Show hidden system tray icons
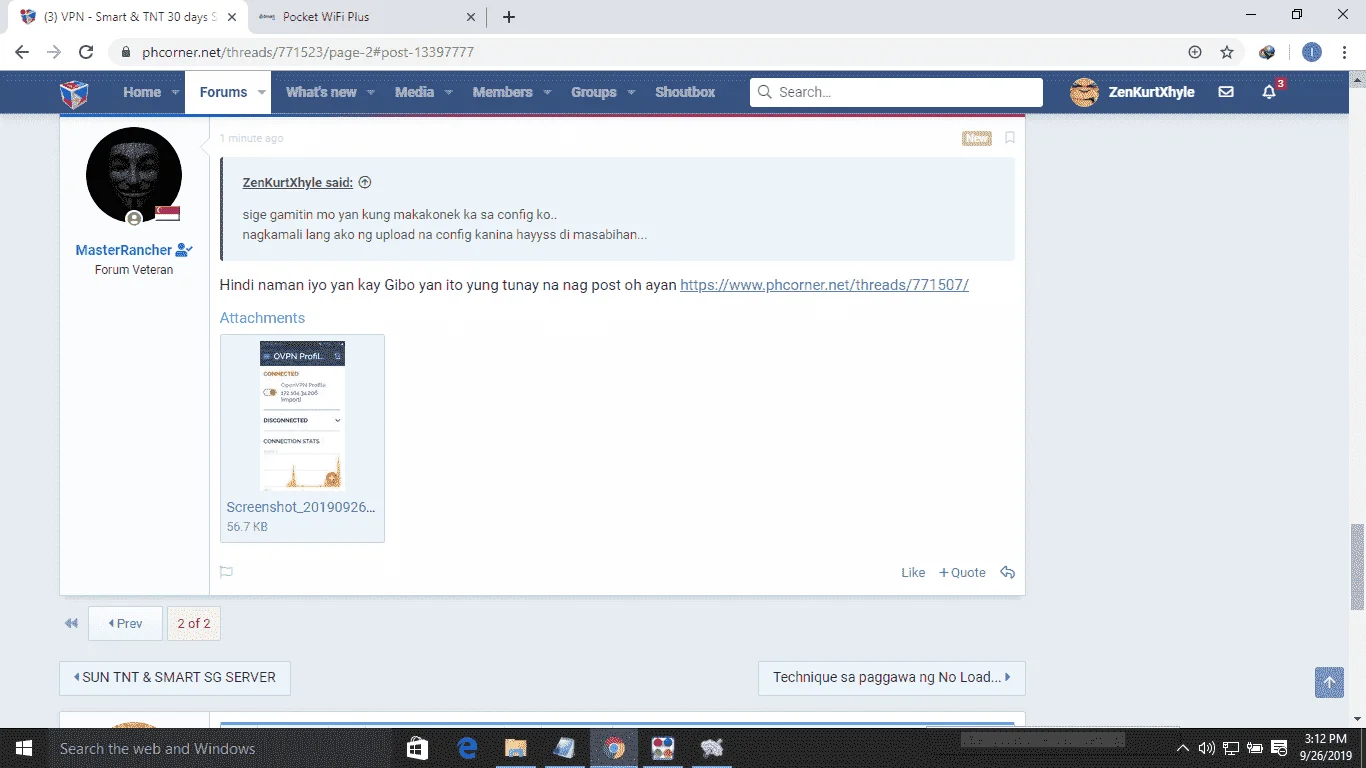The image size is (1366, 768). tap(1183, 748)
